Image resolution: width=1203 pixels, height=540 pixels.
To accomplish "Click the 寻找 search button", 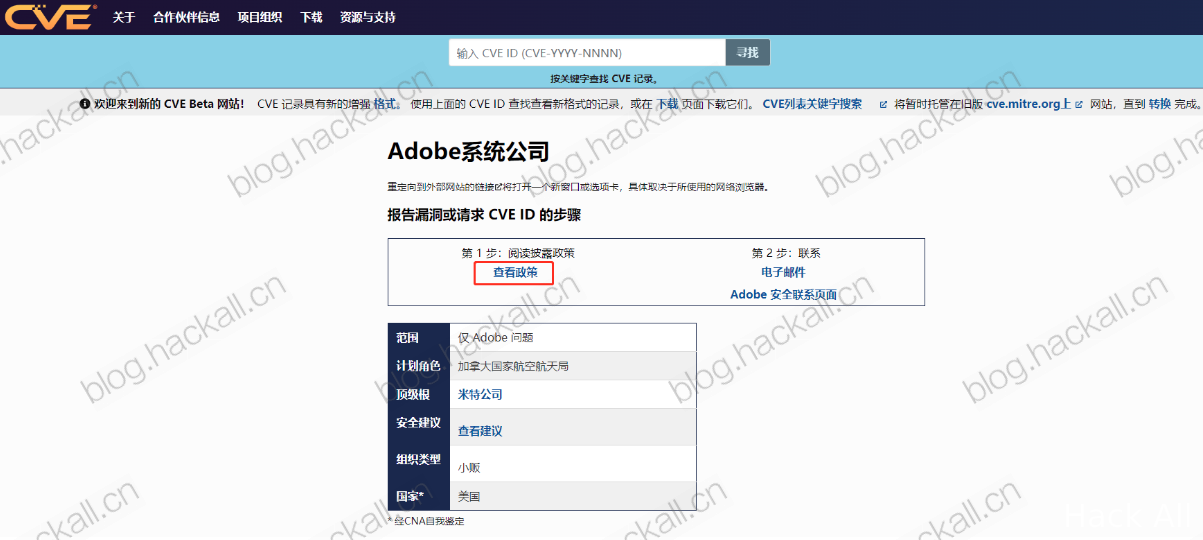I will (x=748, y=52).
